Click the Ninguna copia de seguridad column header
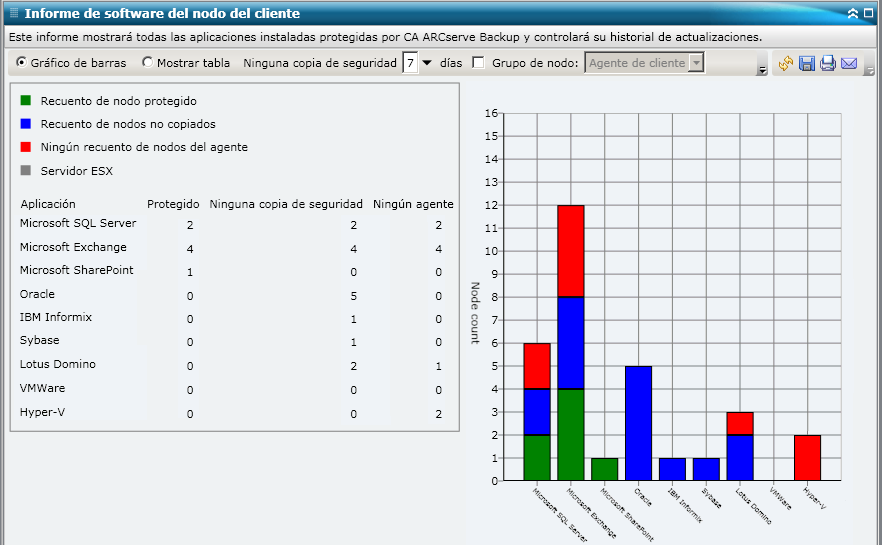Image resolution: width=882 pixels, height=545 pixels. point(286,204)
